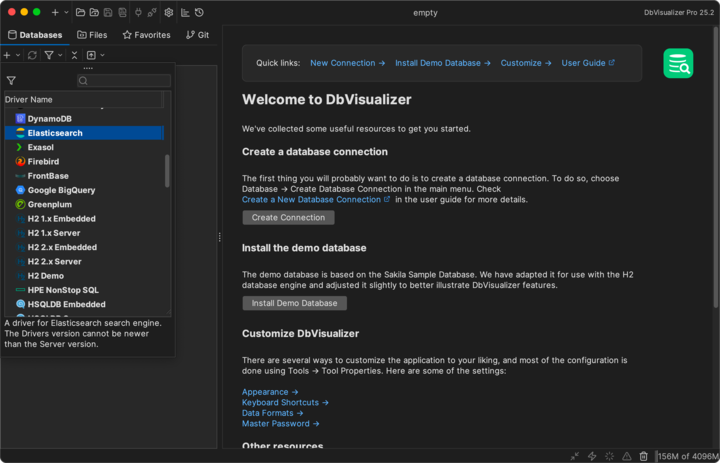Click the refresh icon in Databases toolbar
The height and width of the screenshot is (463, 720).
[32, 55]
